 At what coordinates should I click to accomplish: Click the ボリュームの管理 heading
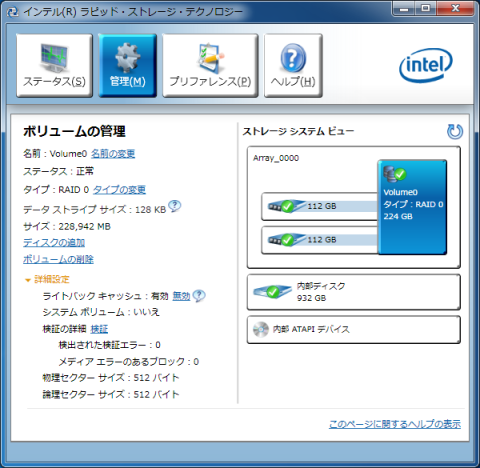[x=74, y=131]
